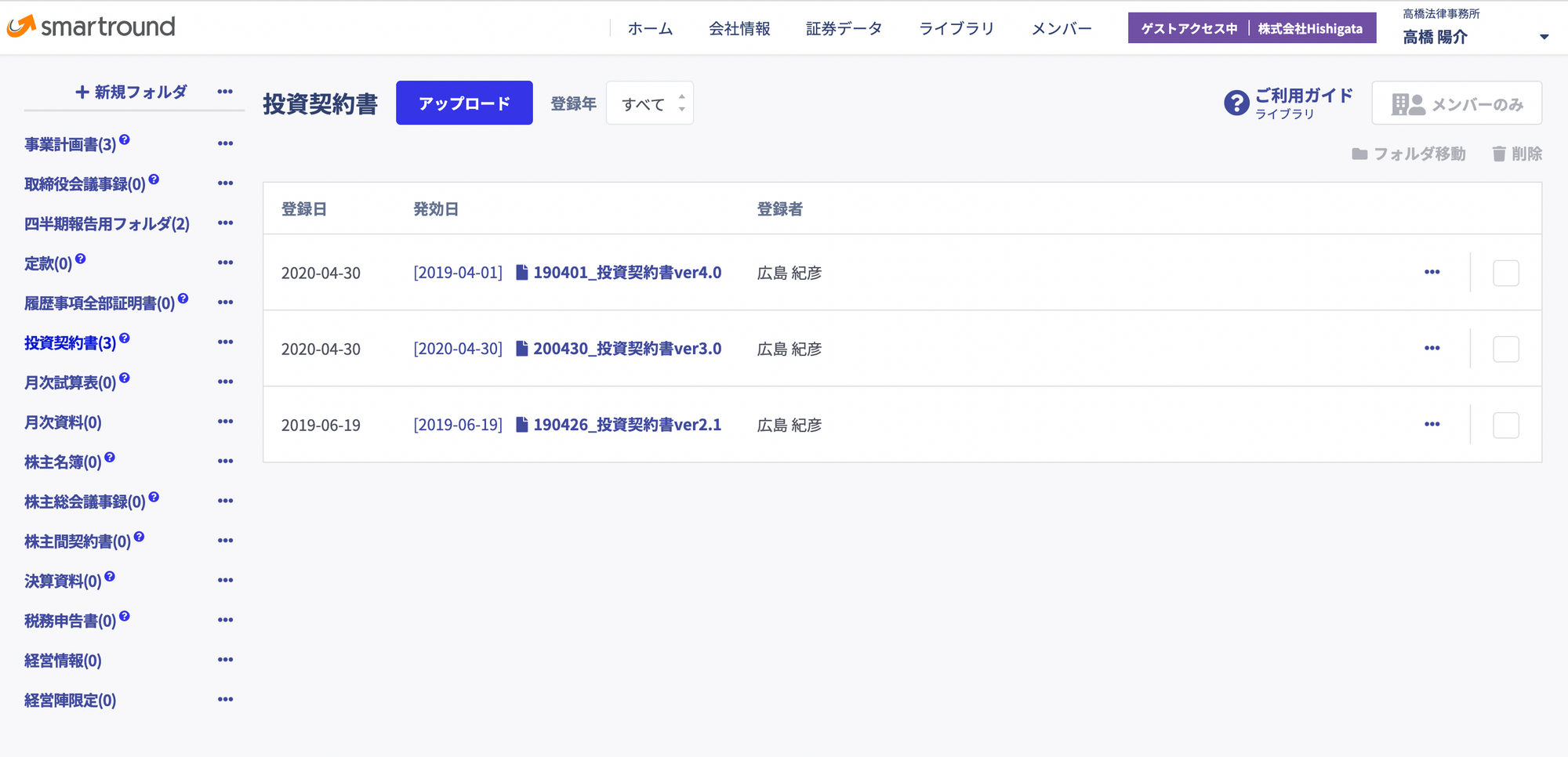Open options menu for 月次試算表 folder
The height and width of the screenshot is (757, 1568).
(x=225, y=382)
